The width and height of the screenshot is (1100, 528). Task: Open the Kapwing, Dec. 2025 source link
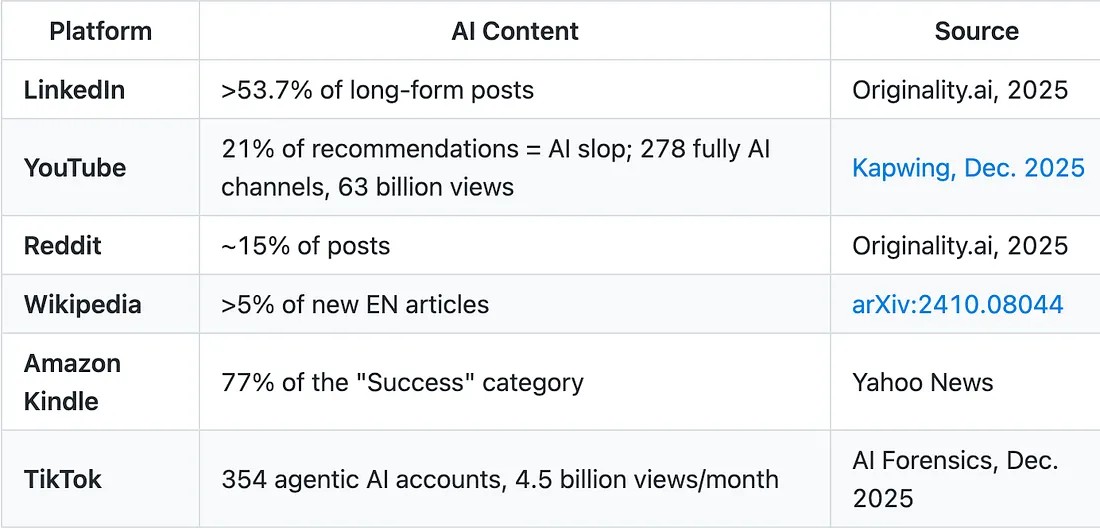[967, 167]
